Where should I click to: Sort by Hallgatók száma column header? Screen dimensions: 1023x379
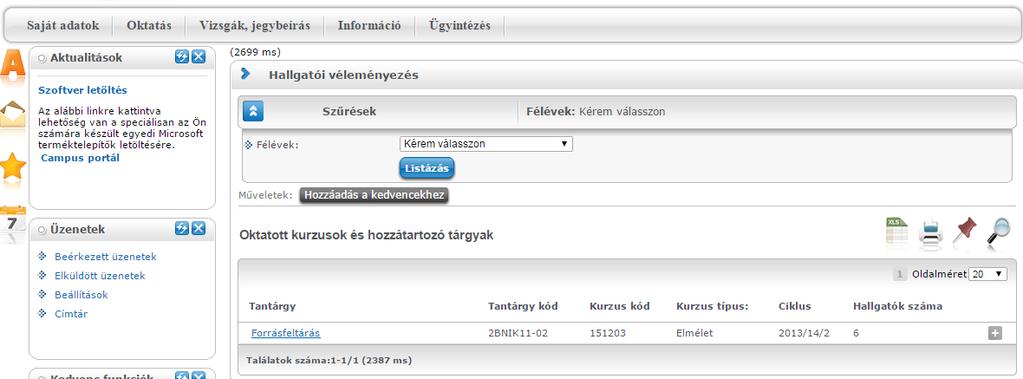898,306
